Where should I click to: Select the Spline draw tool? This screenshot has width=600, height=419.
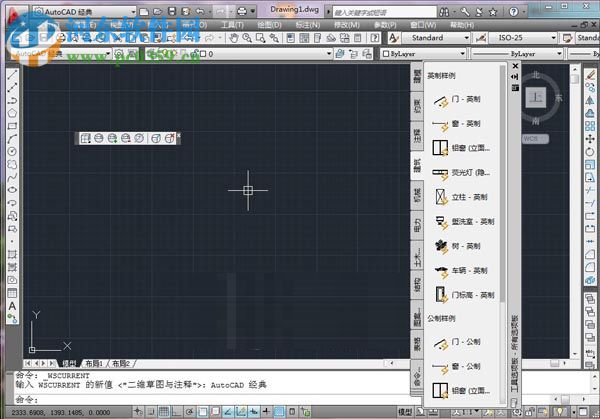pyautogui.click(x=12, y=177)
